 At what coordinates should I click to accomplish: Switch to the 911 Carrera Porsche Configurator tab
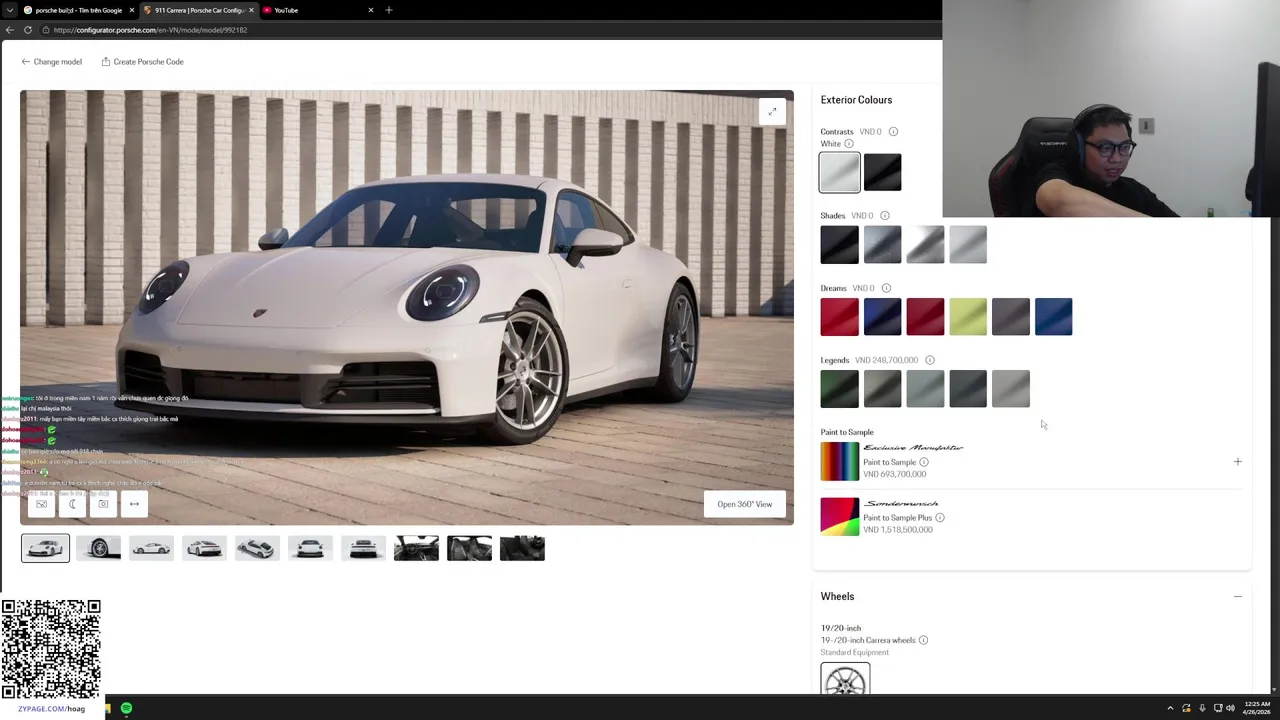coord(198,10)
